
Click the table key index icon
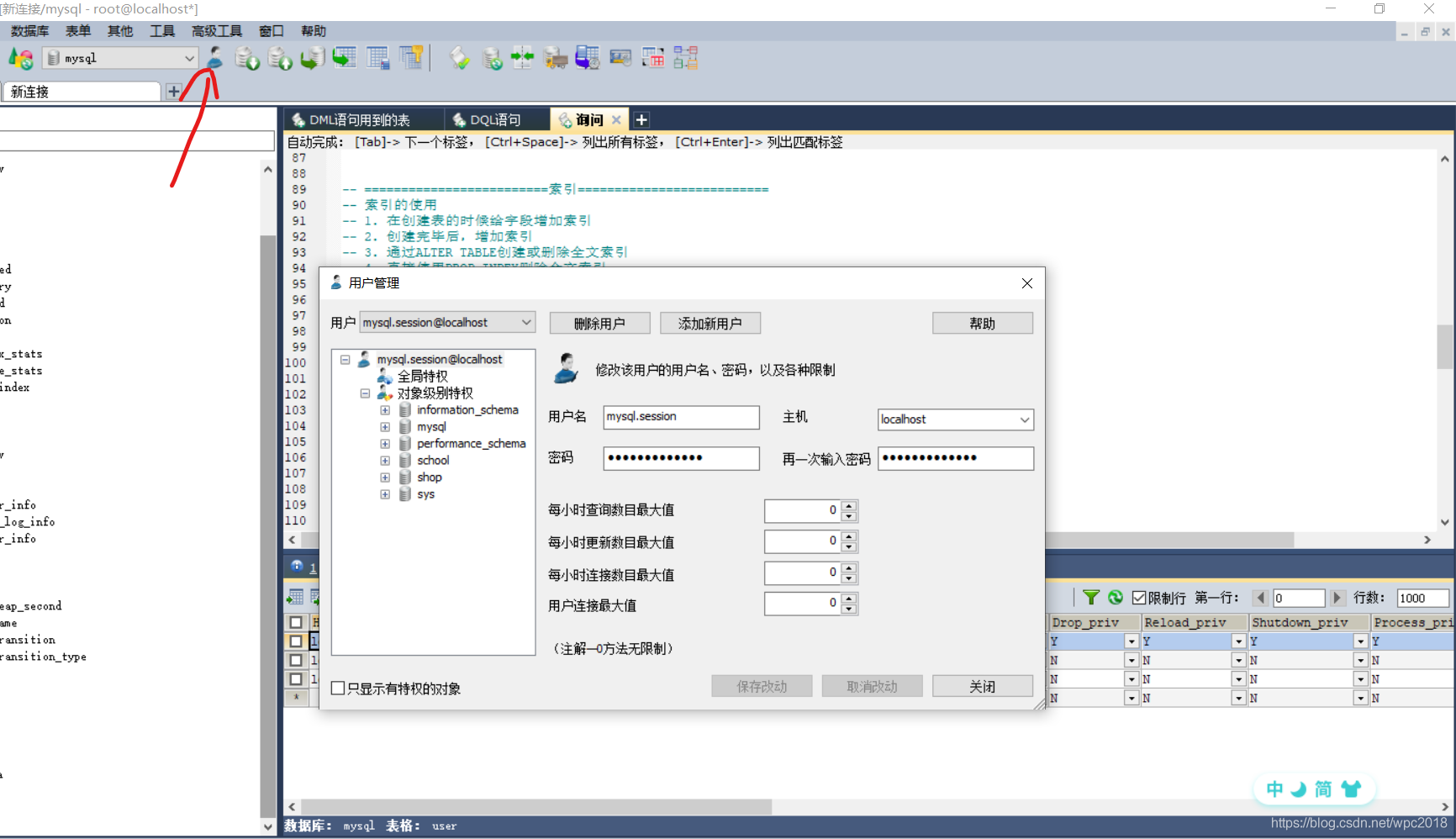coord(411,58)
